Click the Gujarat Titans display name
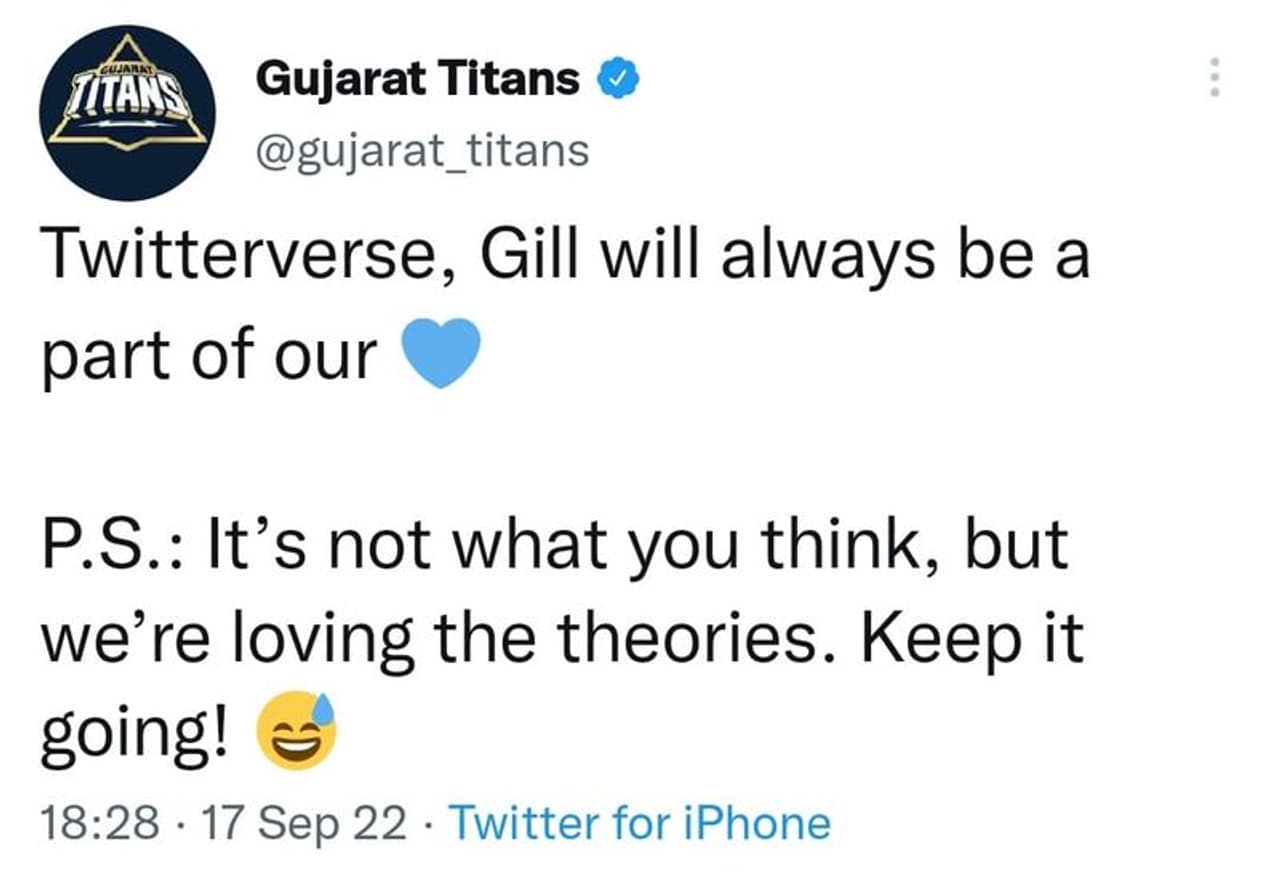Viewport: 1280px width, 890px height. point(418,78)
